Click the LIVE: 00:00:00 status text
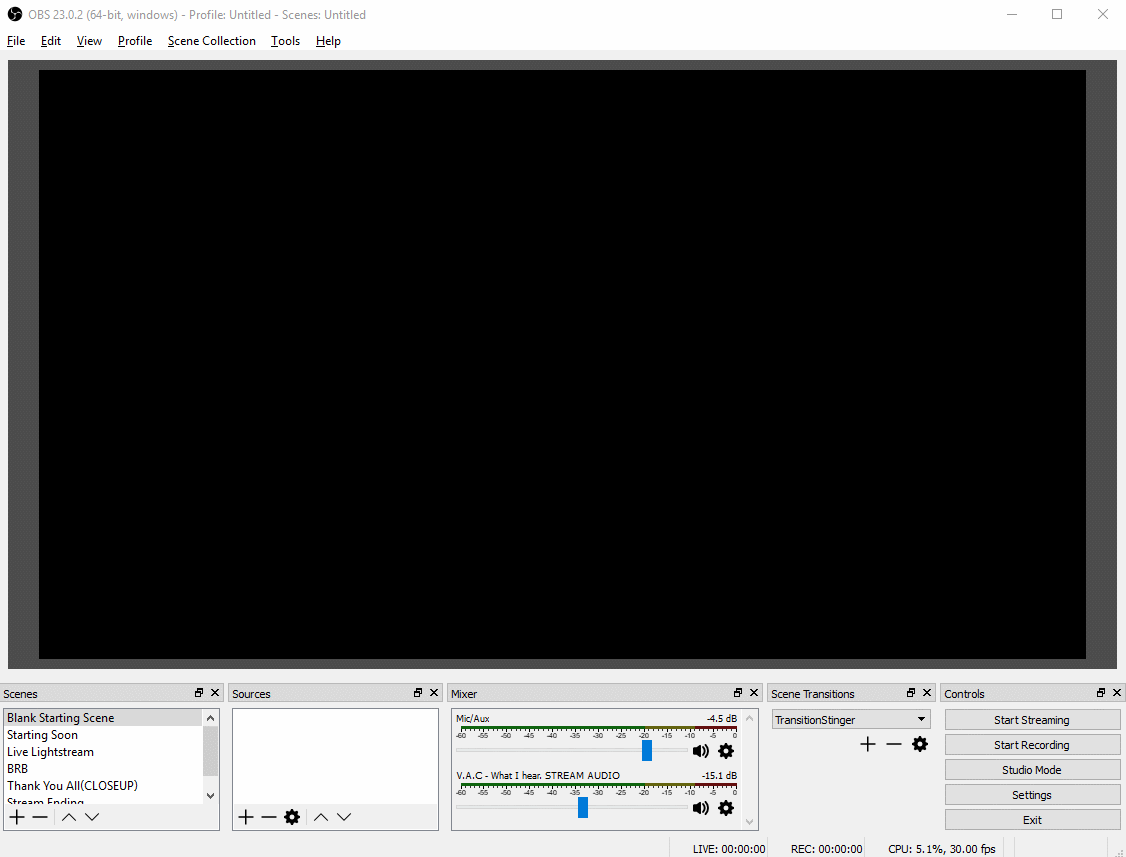 729,849
